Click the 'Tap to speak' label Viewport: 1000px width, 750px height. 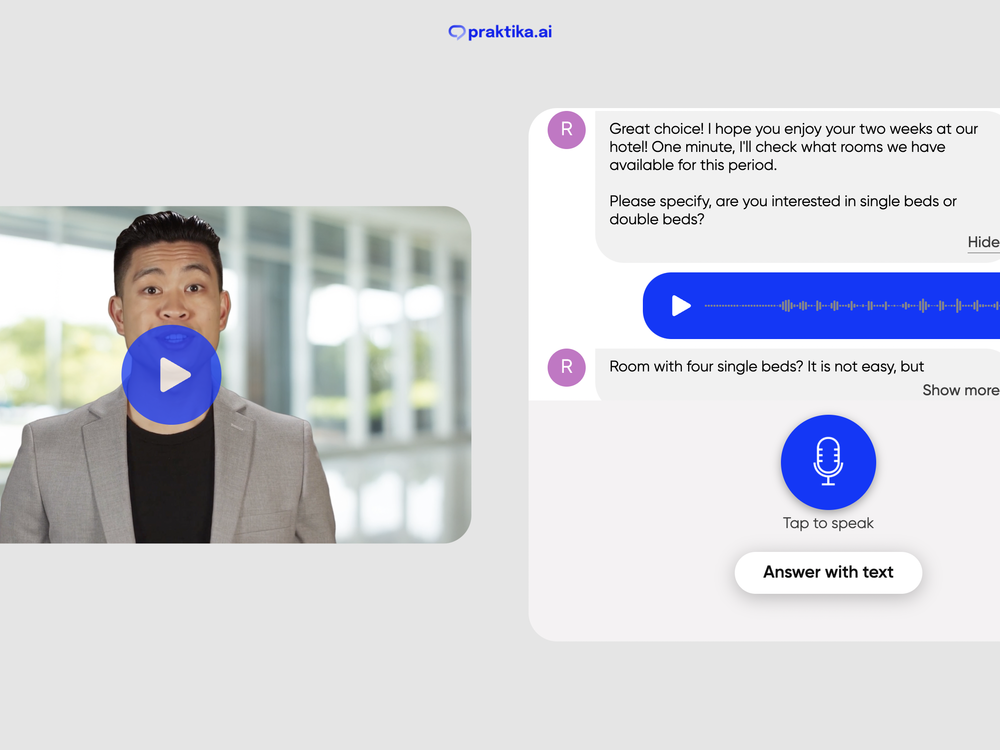point(828,523)
